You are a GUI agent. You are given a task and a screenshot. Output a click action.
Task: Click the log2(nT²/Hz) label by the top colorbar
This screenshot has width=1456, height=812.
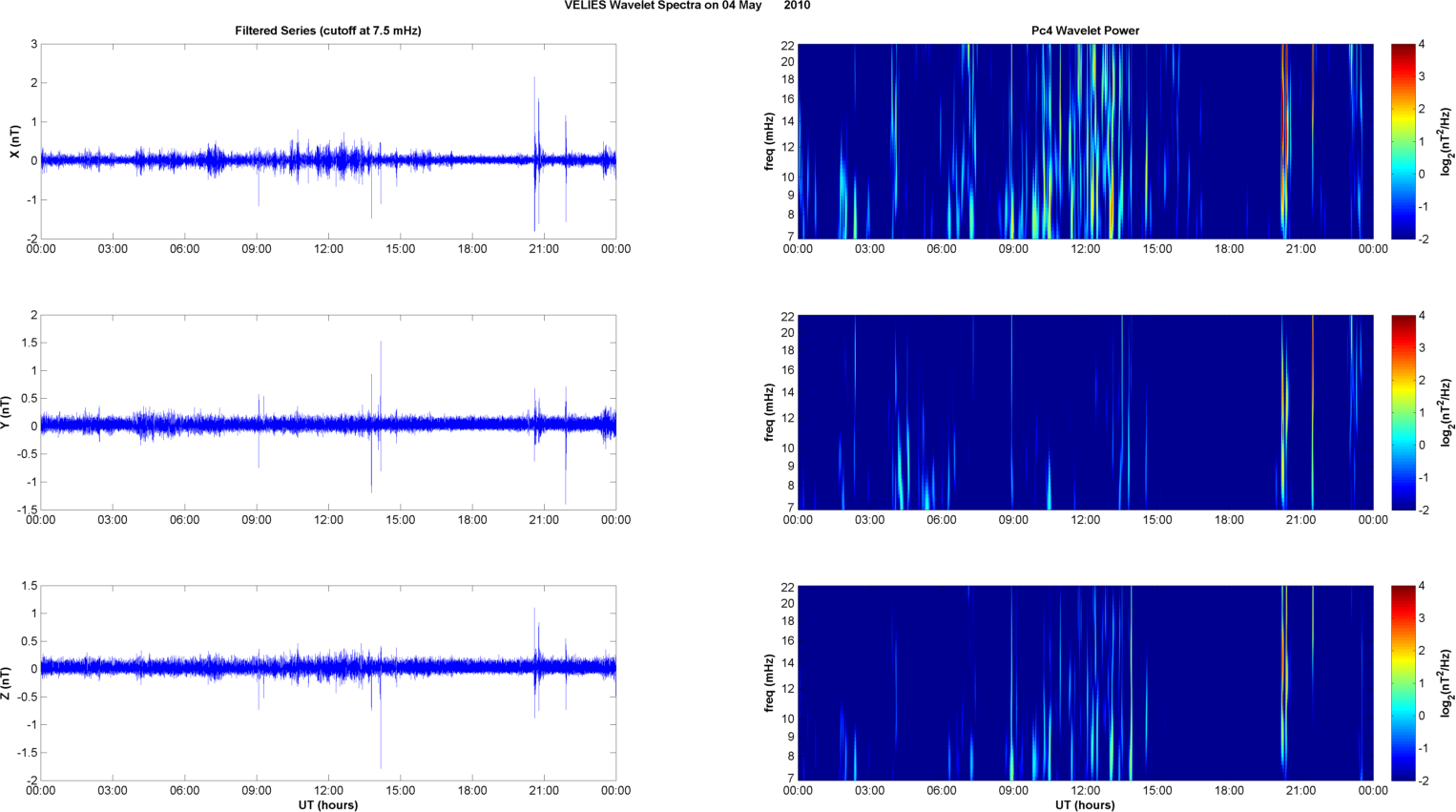click(1446, 141)
